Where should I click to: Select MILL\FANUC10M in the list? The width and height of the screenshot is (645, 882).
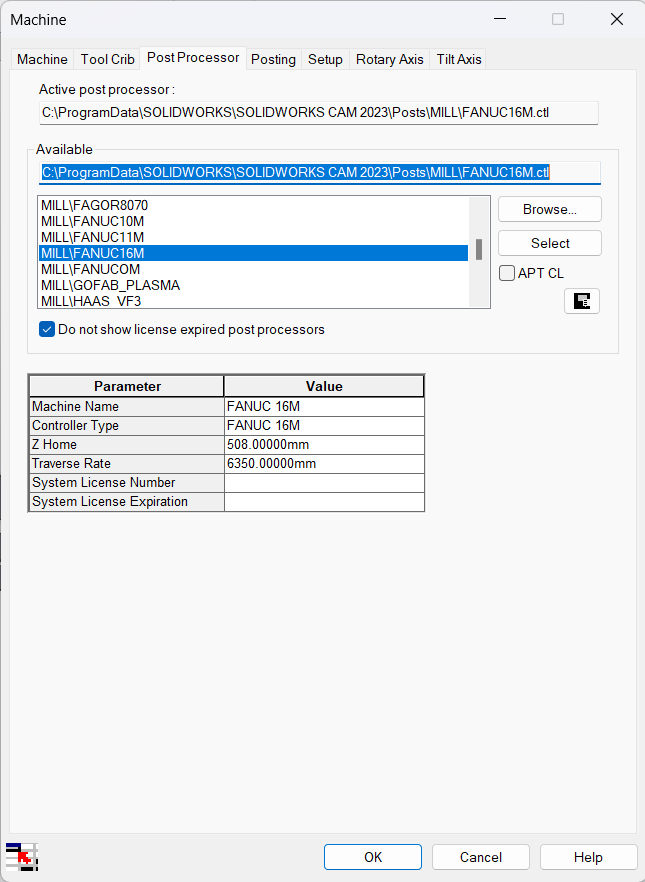point(253,221)
